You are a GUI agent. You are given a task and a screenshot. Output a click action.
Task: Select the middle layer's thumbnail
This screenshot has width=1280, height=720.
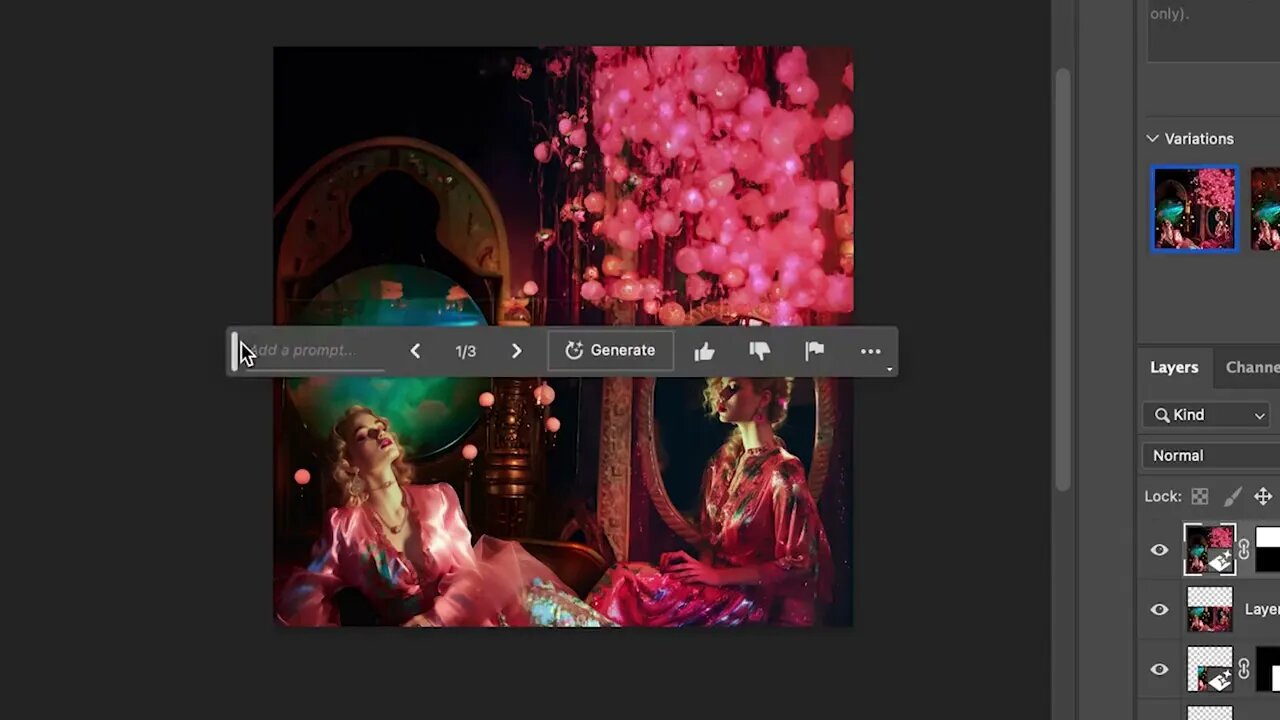[x=1210, y=609]
